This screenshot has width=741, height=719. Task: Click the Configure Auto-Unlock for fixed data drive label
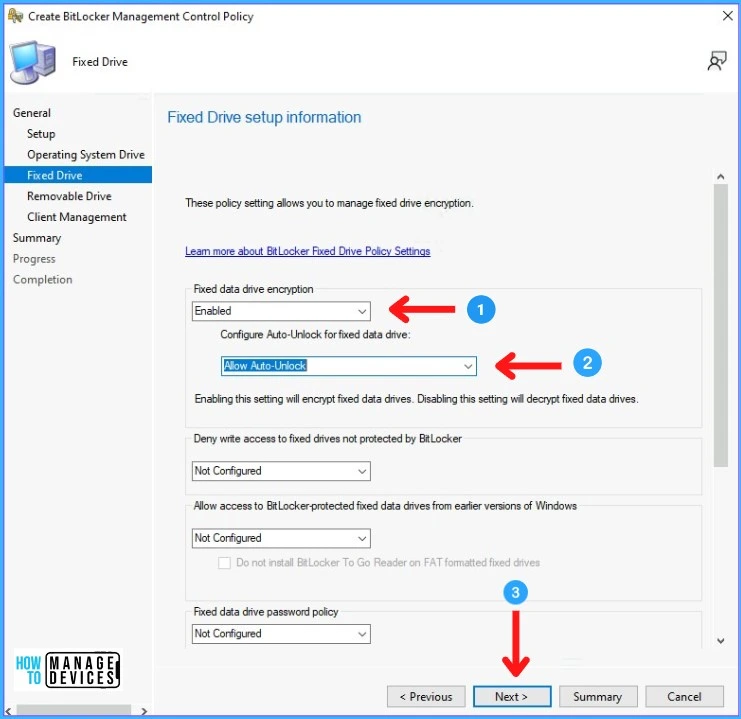tap(315, 335)
